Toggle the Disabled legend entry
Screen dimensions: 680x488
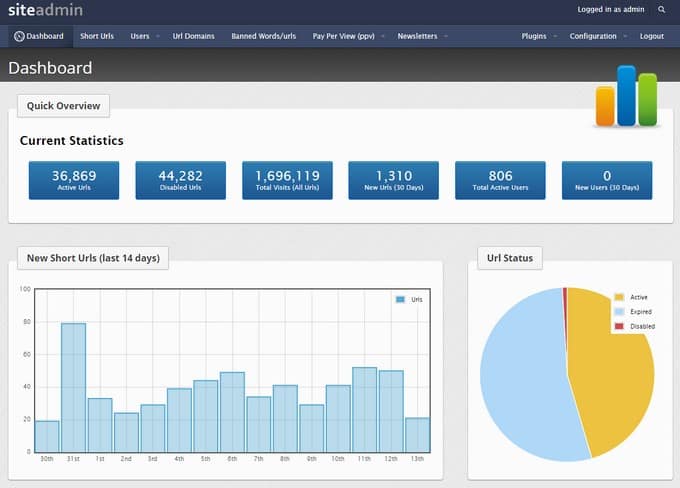click(619, 327)
